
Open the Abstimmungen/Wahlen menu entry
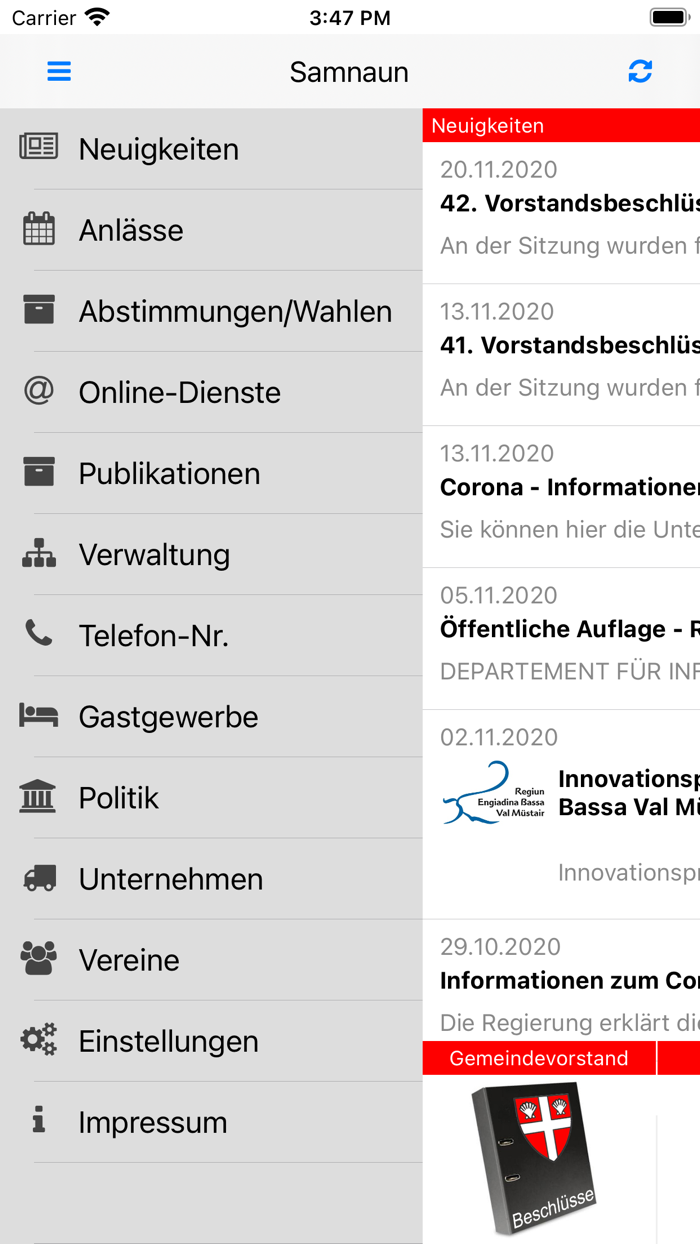(235, 311)
